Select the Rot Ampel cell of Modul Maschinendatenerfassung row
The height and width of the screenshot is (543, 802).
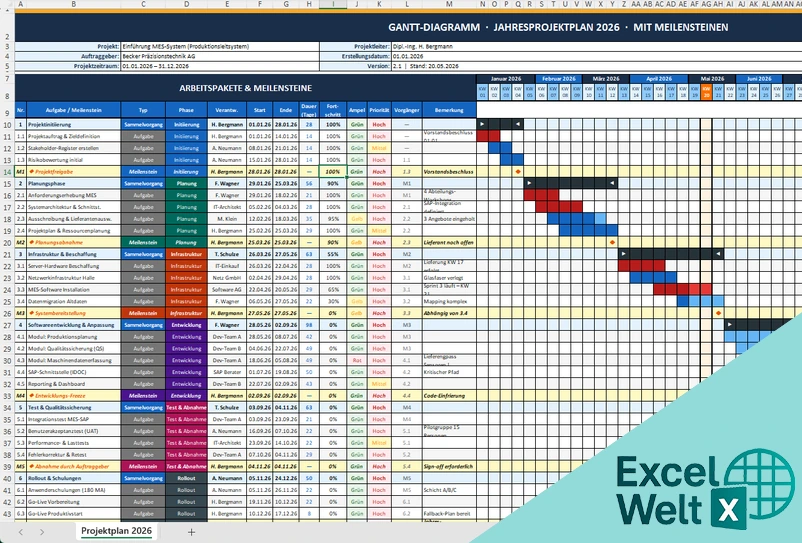357,360
